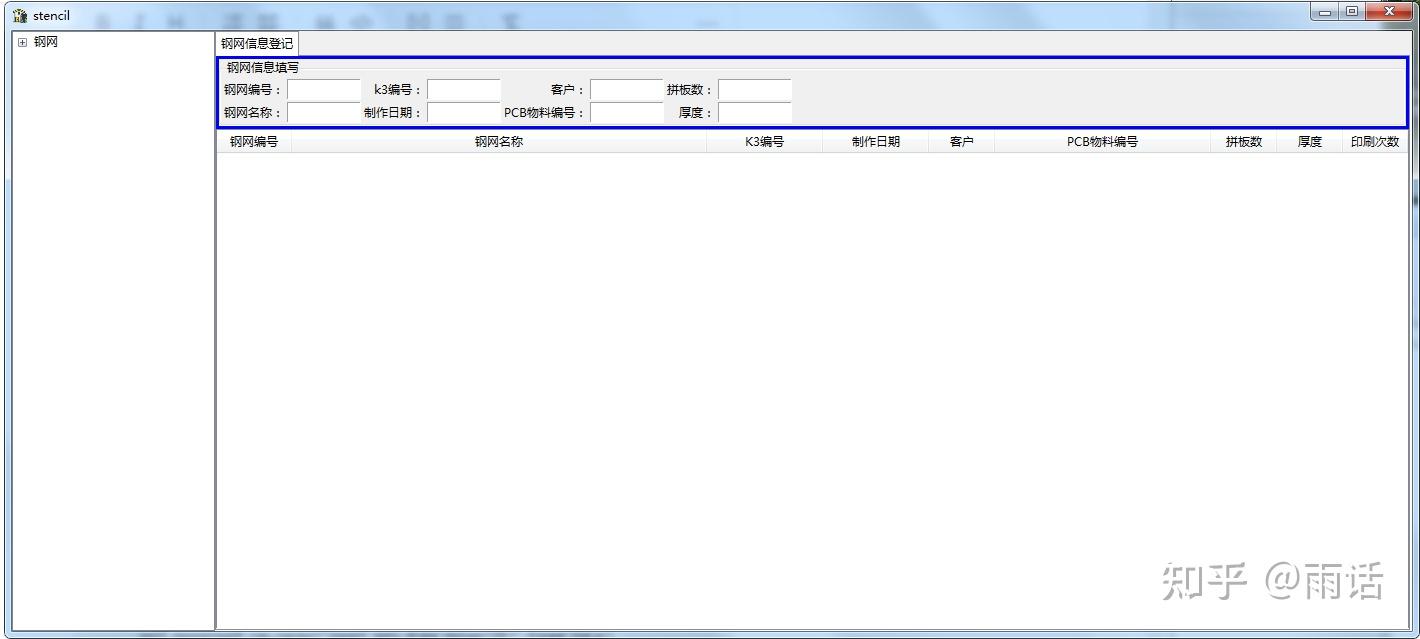Focus the 钢网编号 input field
The width and height of the screenshot is (1420, 639).
click(323, 90)
